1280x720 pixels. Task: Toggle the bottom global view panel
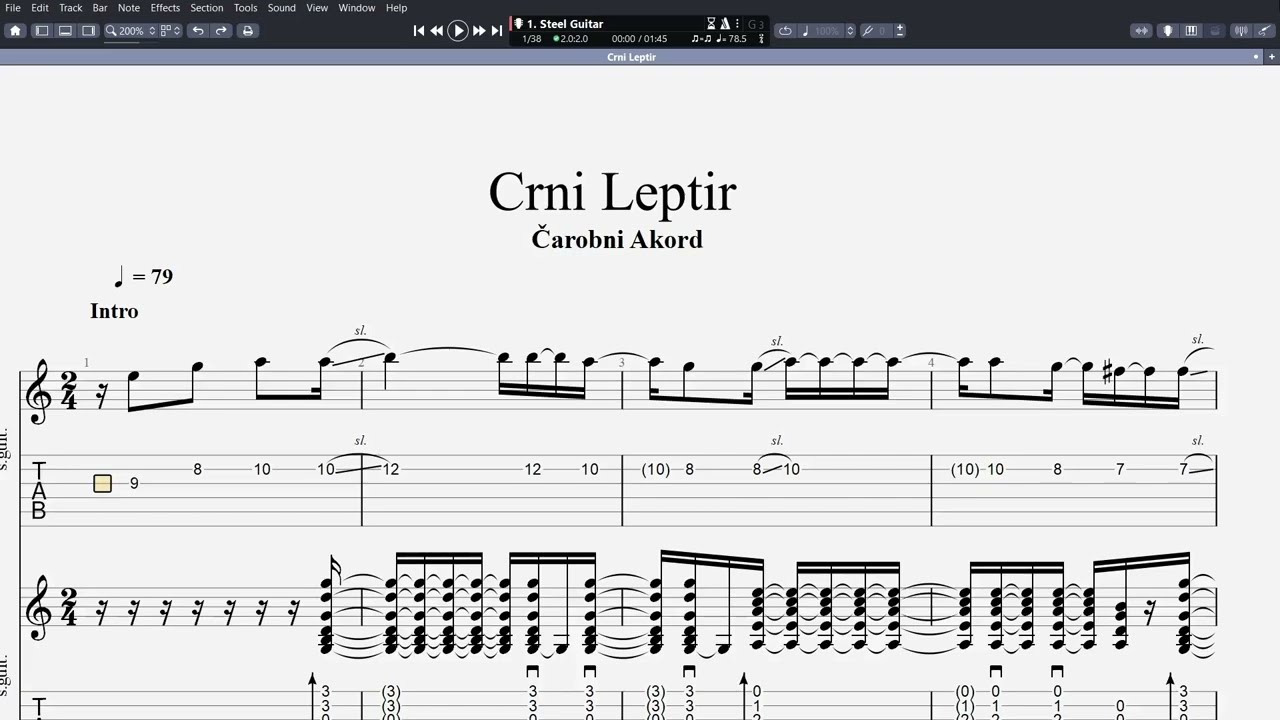65,31
